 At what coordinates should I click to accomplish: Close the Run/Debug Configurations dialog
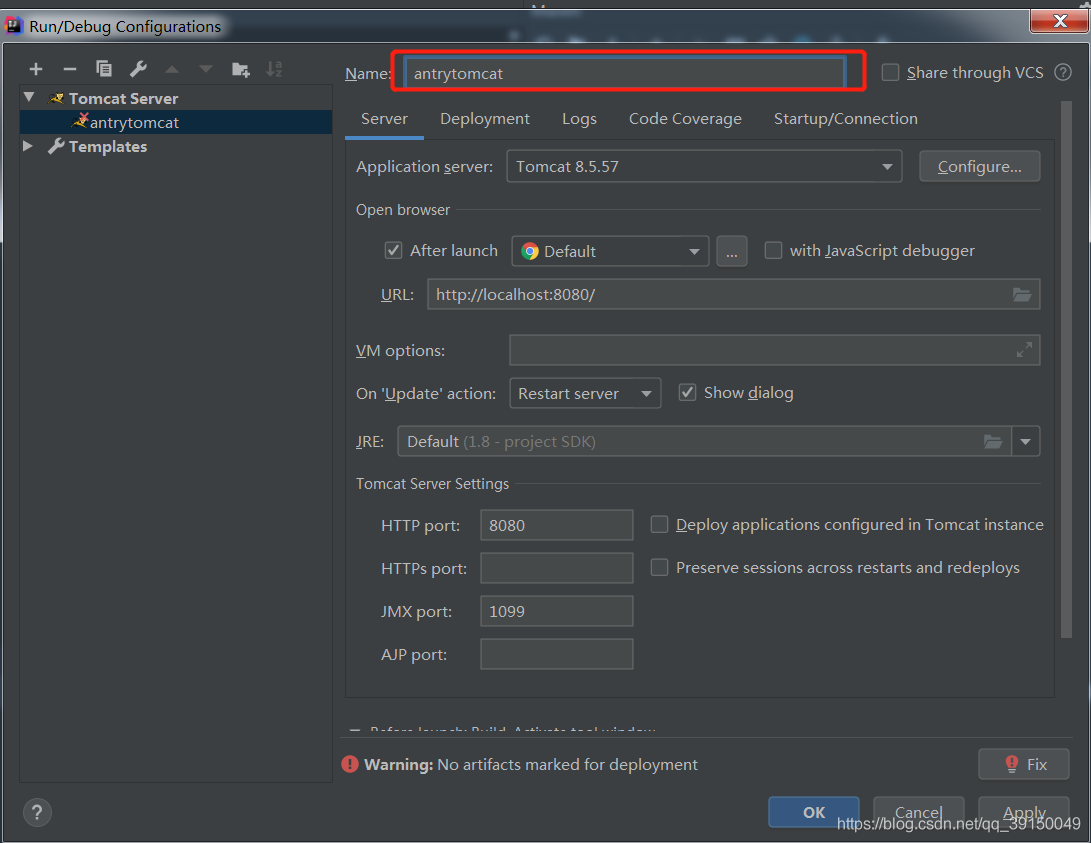point(1059,21)
